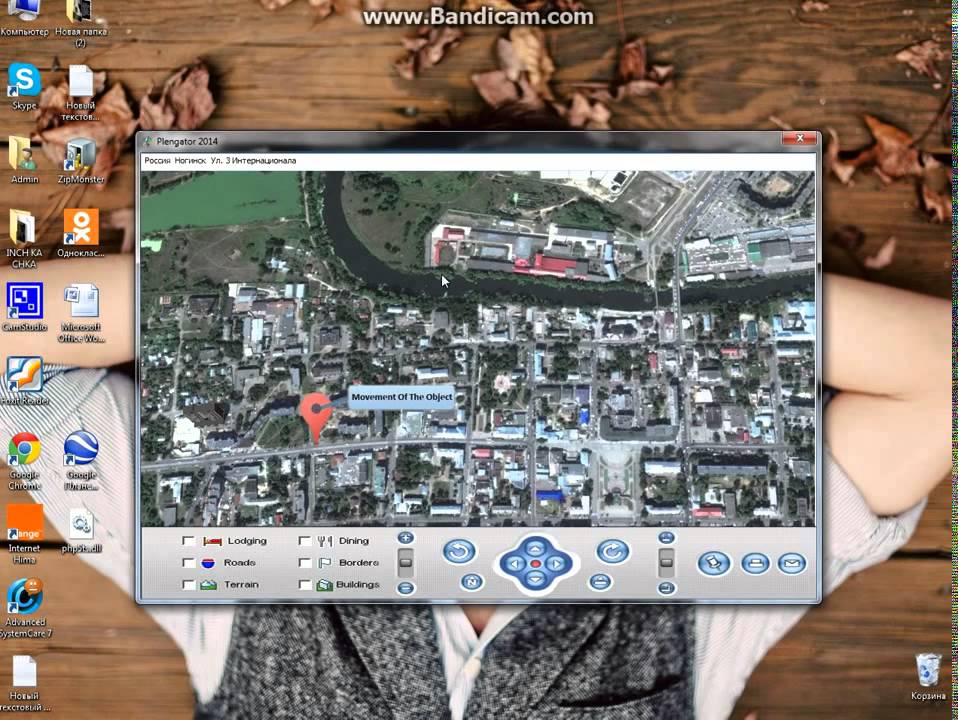Select the php5ts.dll file on desktop

point(81,530)
